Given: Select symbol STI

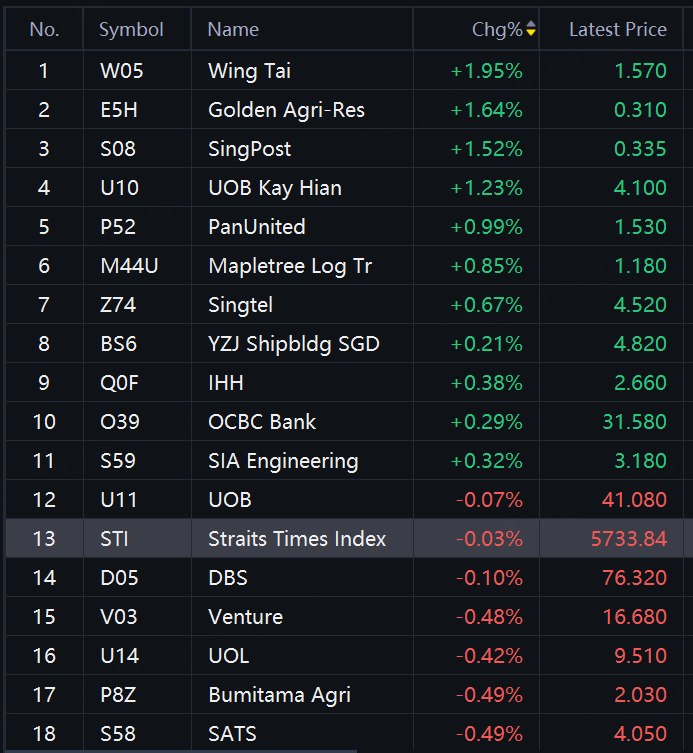Looking at the screenshot, I should (114, 539).
